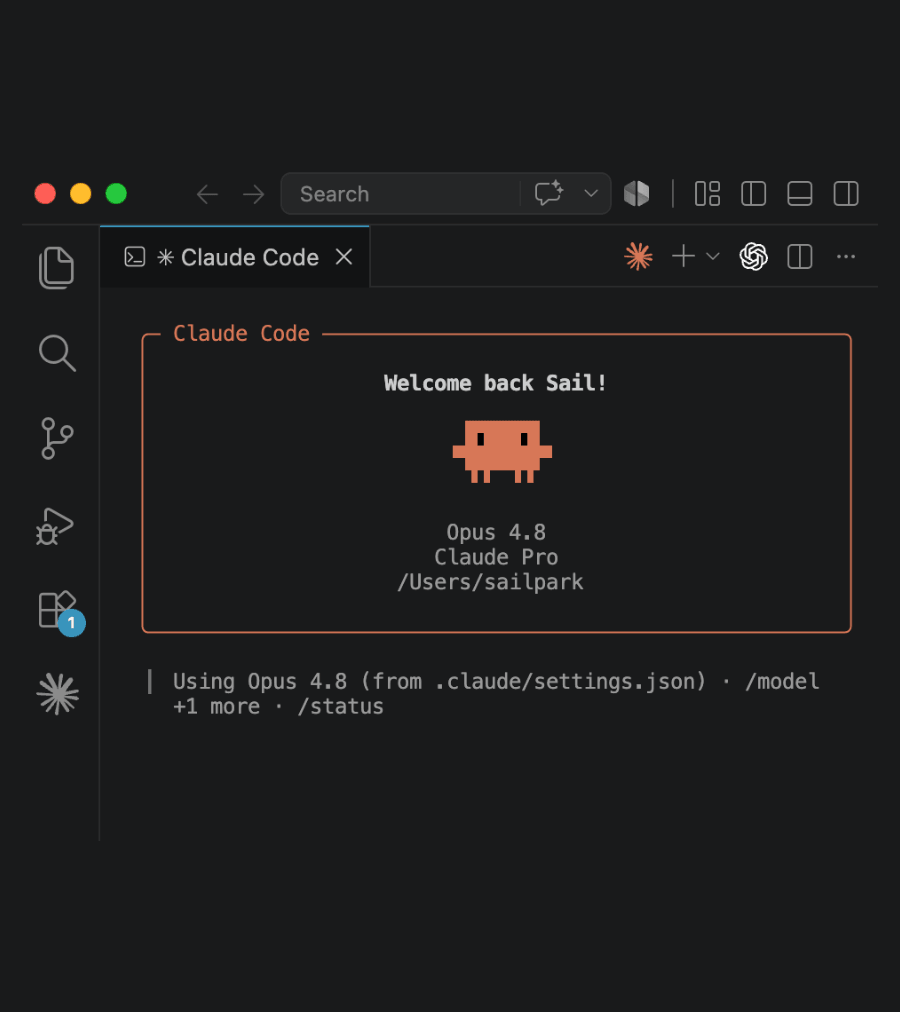The width and height of the screenshot is (900, 1012).
Task: Click the "Claude Pro" plan text
Action: click(496, 557)
